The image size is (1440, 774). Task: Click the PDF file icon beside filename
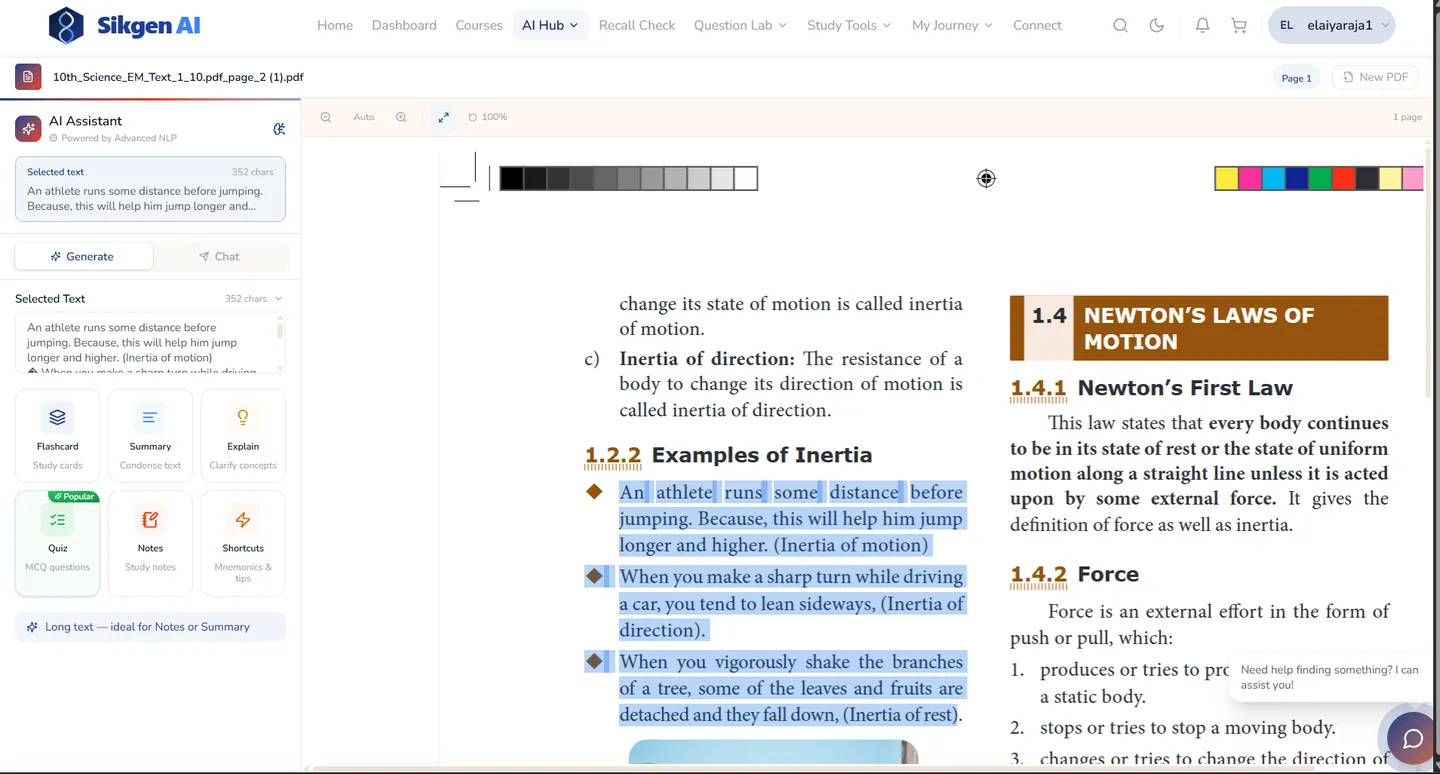(28, 76)
